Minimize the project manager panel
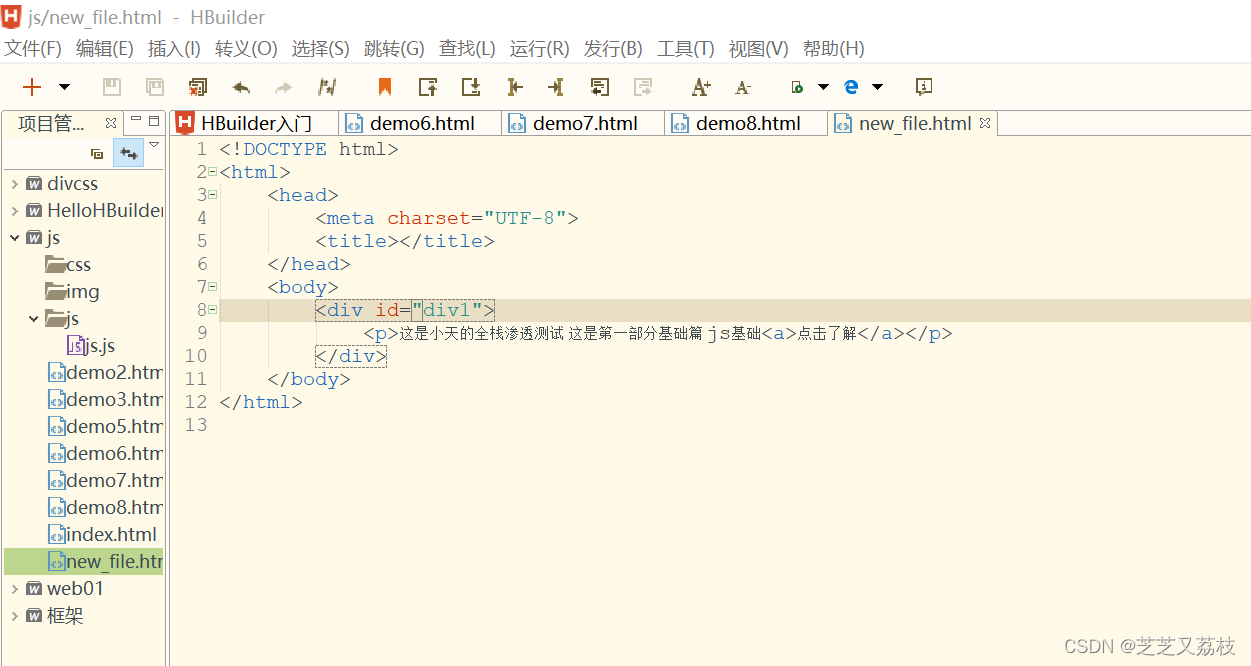This screenshot has height=666, width=1251. point(136,120)
